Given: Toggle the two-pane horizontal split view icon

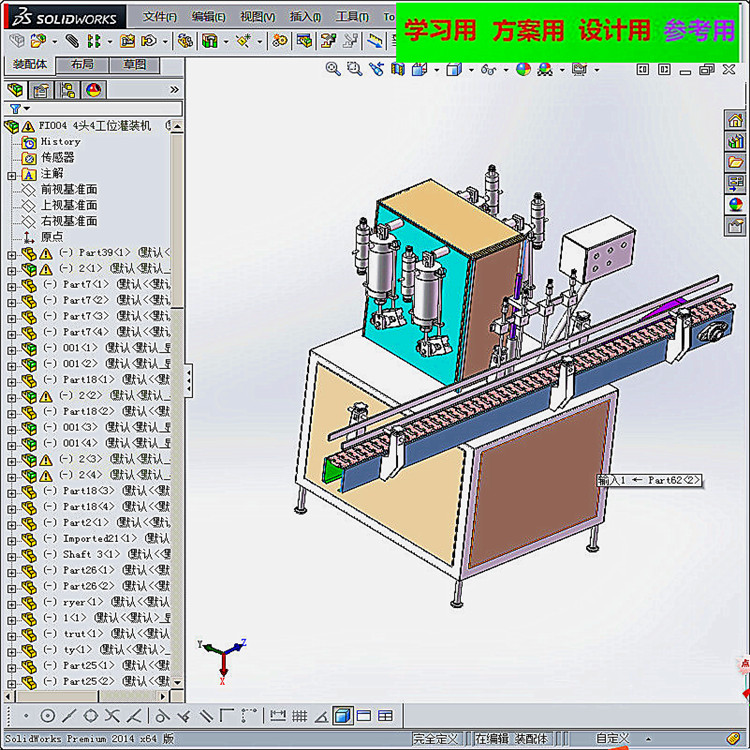Looking at the screenshot, I should 364,716.
